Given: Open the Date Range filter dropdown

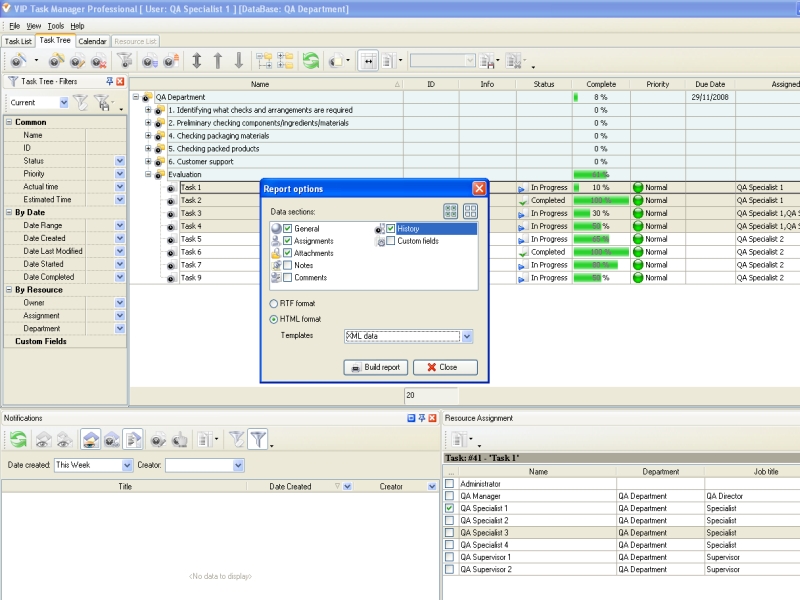Looking at the screenshot, I should tap(120, 225).
